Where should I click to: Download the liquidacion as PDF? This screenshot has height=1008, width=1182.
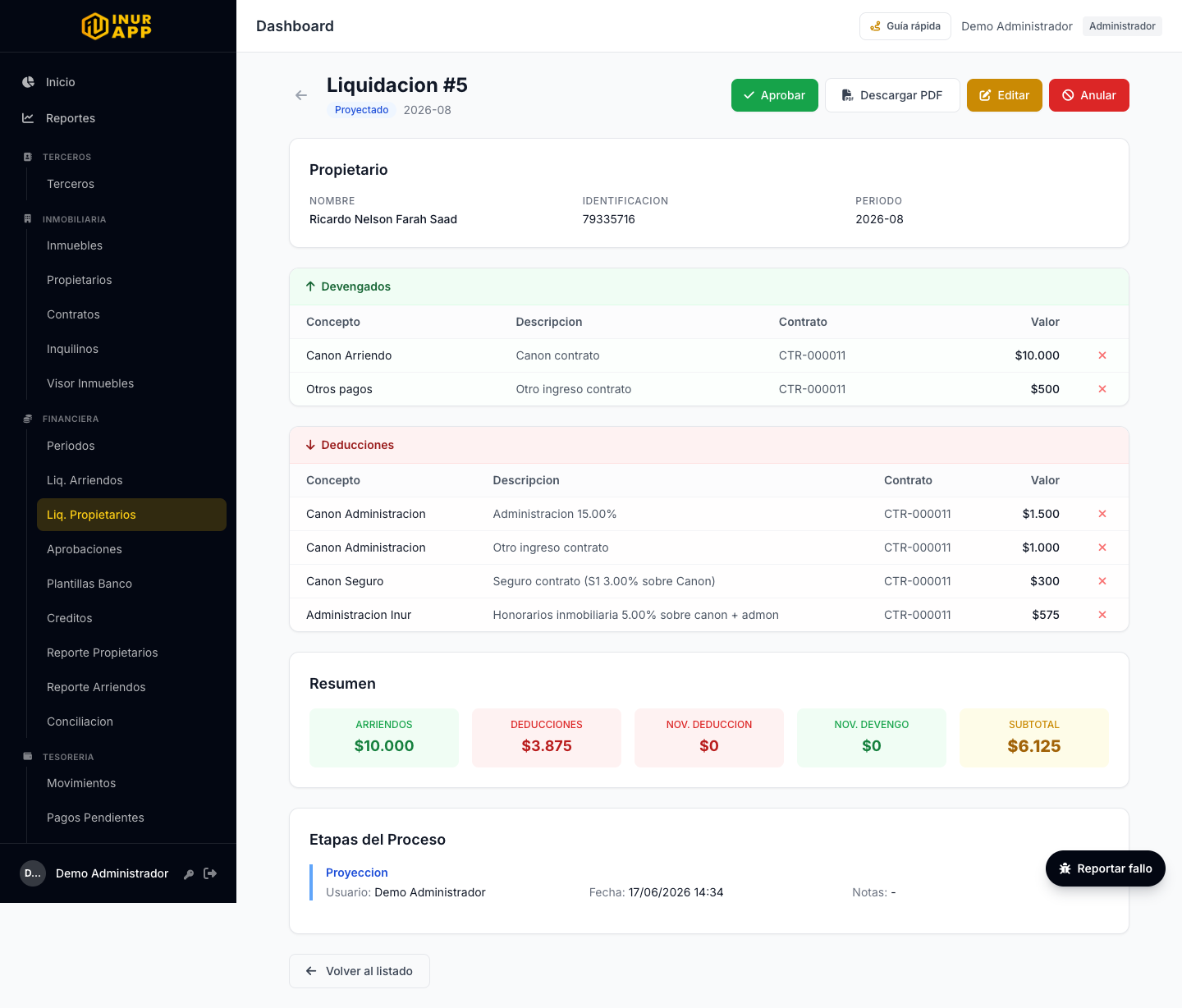tap(892, 95)
